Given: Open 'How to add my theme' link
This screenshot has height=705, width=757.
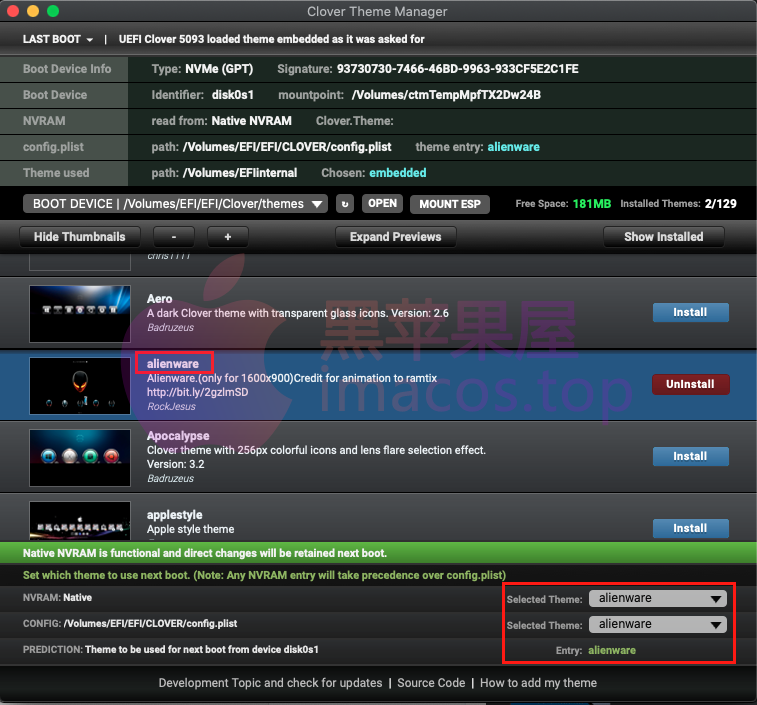Looking at the screenshot, I should point(538,683).
